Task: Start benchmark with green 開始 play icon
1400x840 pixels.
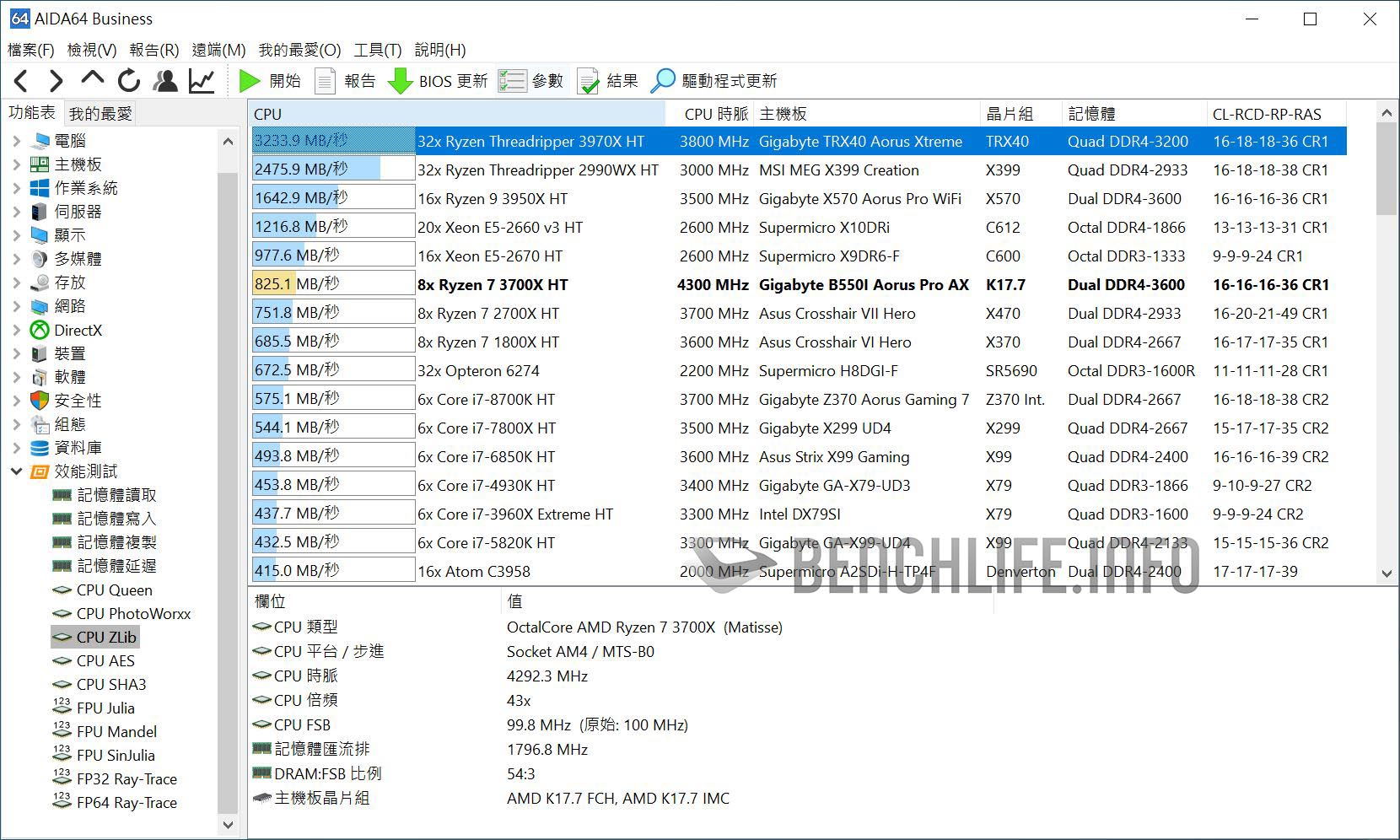Action: tap(250, 81)
